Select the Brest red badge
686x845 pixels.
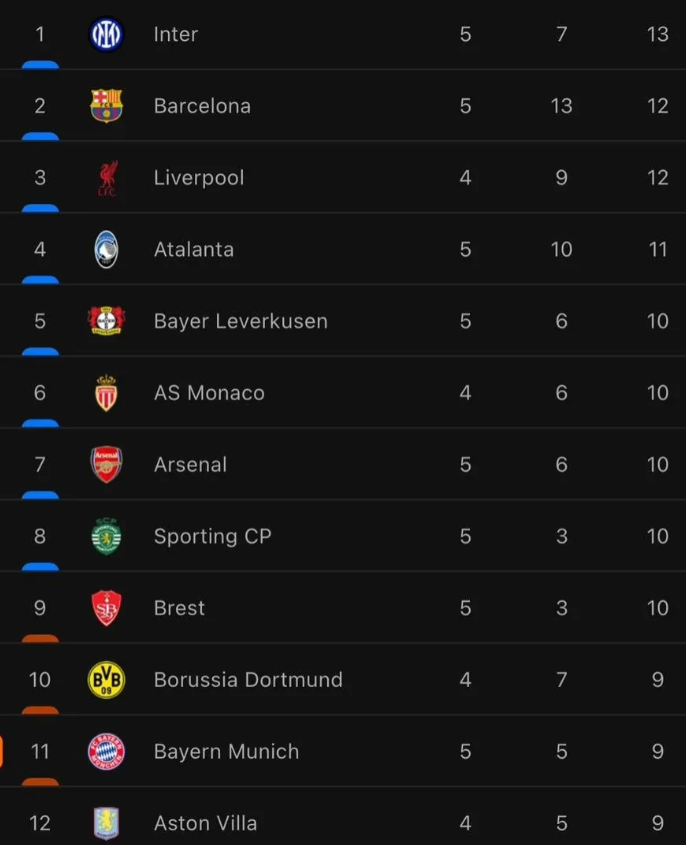coord(106,608)
